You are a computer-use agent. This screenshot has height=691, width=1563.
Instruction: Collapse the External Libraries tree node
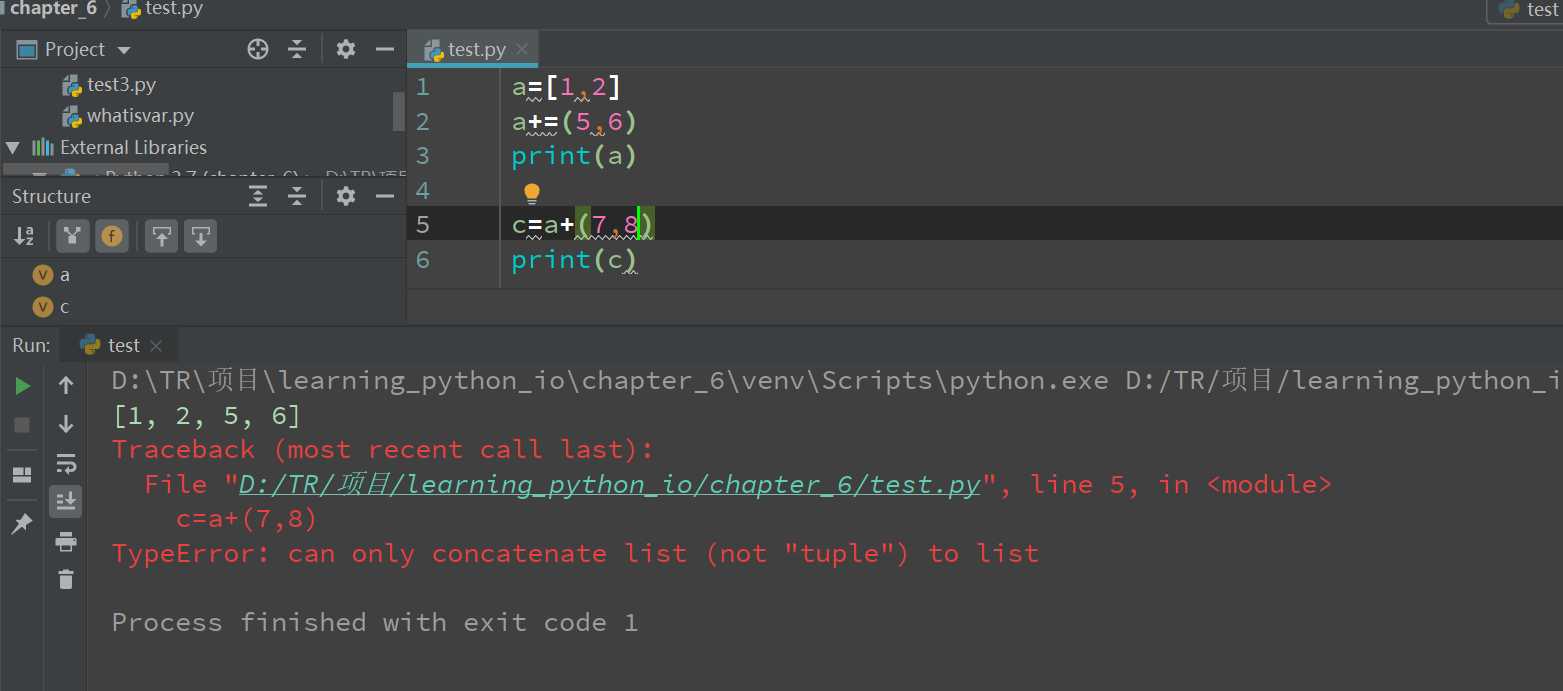13,147
